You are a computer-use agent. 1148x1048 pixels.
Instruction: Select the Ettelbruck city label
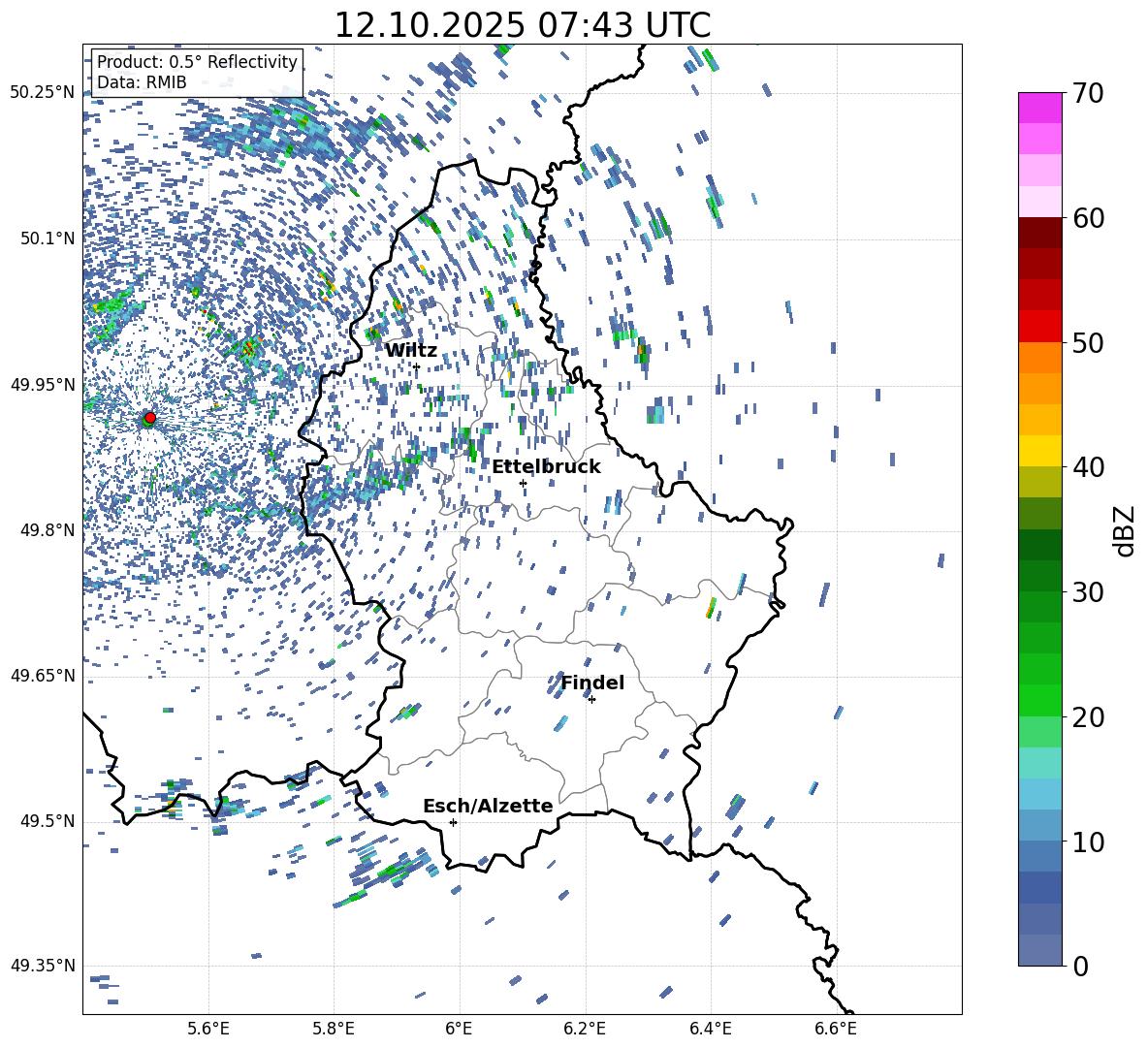[x=546, y=466]
